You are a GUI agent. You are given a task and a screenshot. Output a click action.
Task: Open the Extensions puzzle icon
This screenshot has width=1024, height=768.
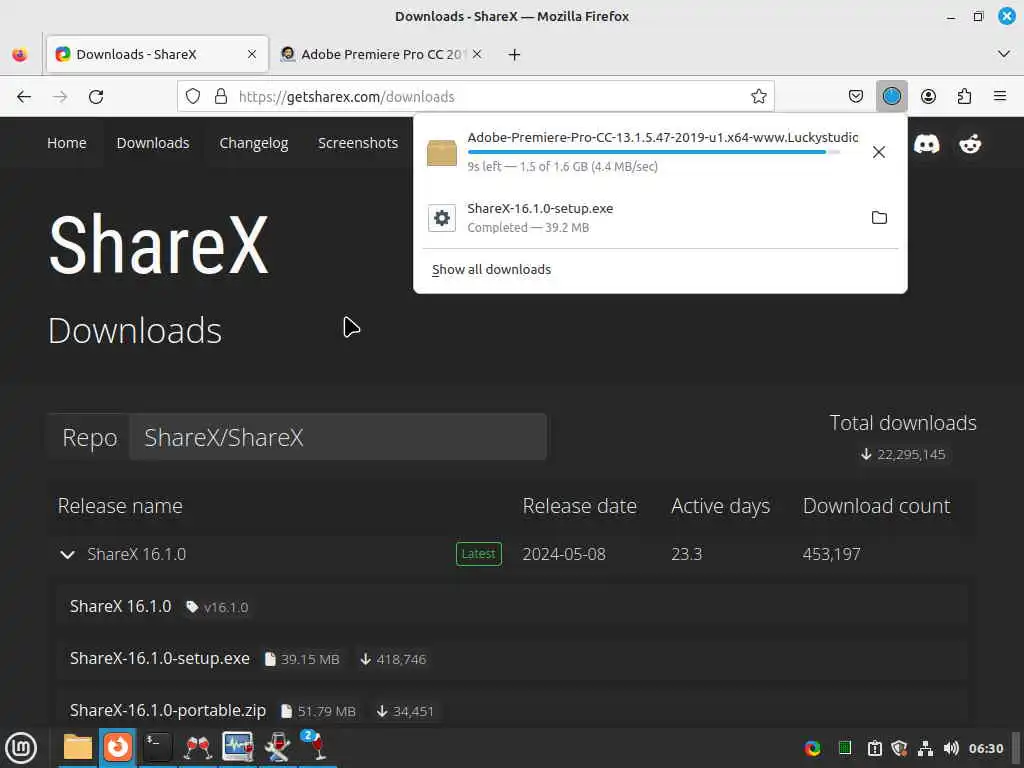[964, 97]
